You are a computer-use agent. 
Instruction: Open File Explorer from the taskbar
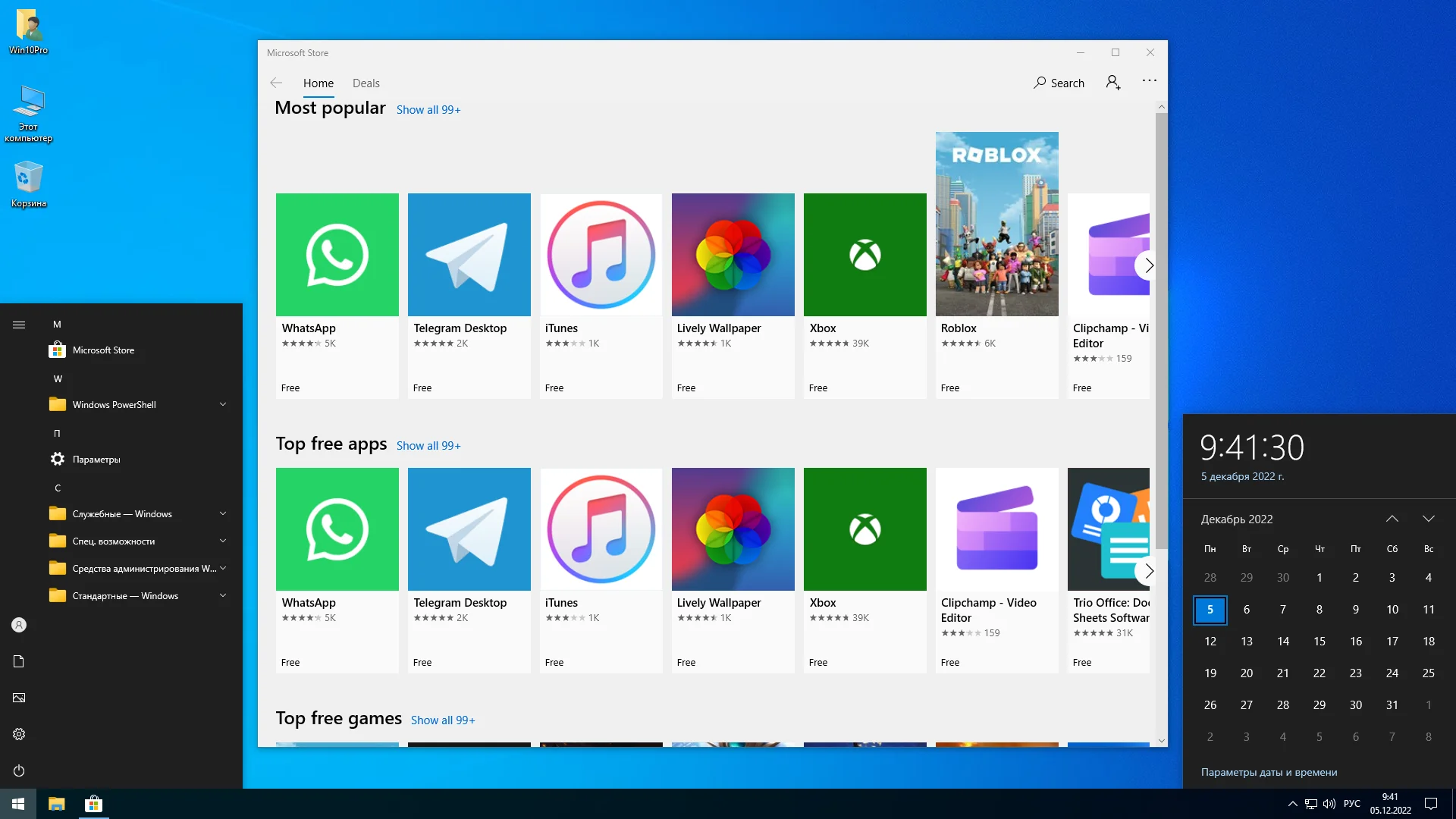(57, 804)
